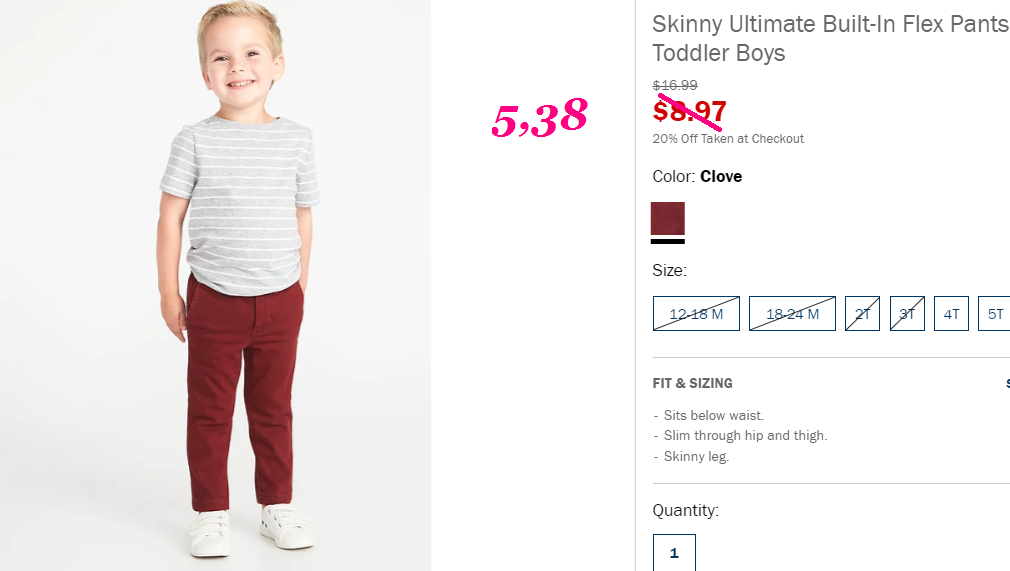
Task: Click the Skinny leg bullet
Action: click(x=691, y=456)
